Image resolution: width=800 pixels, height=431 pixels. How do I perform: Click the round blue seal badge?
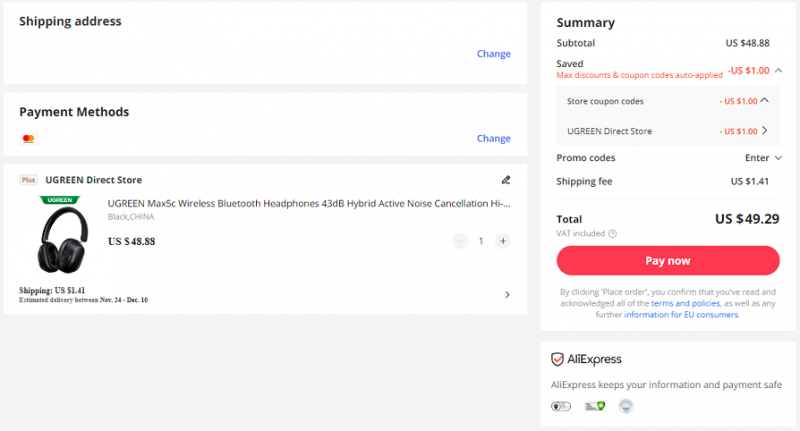pos(626,406)
